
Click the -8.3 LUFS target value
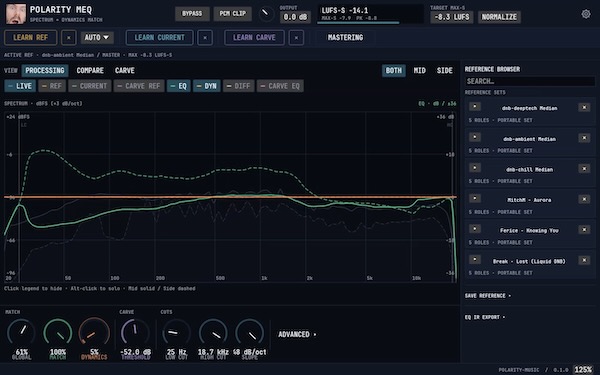(452, 17)
